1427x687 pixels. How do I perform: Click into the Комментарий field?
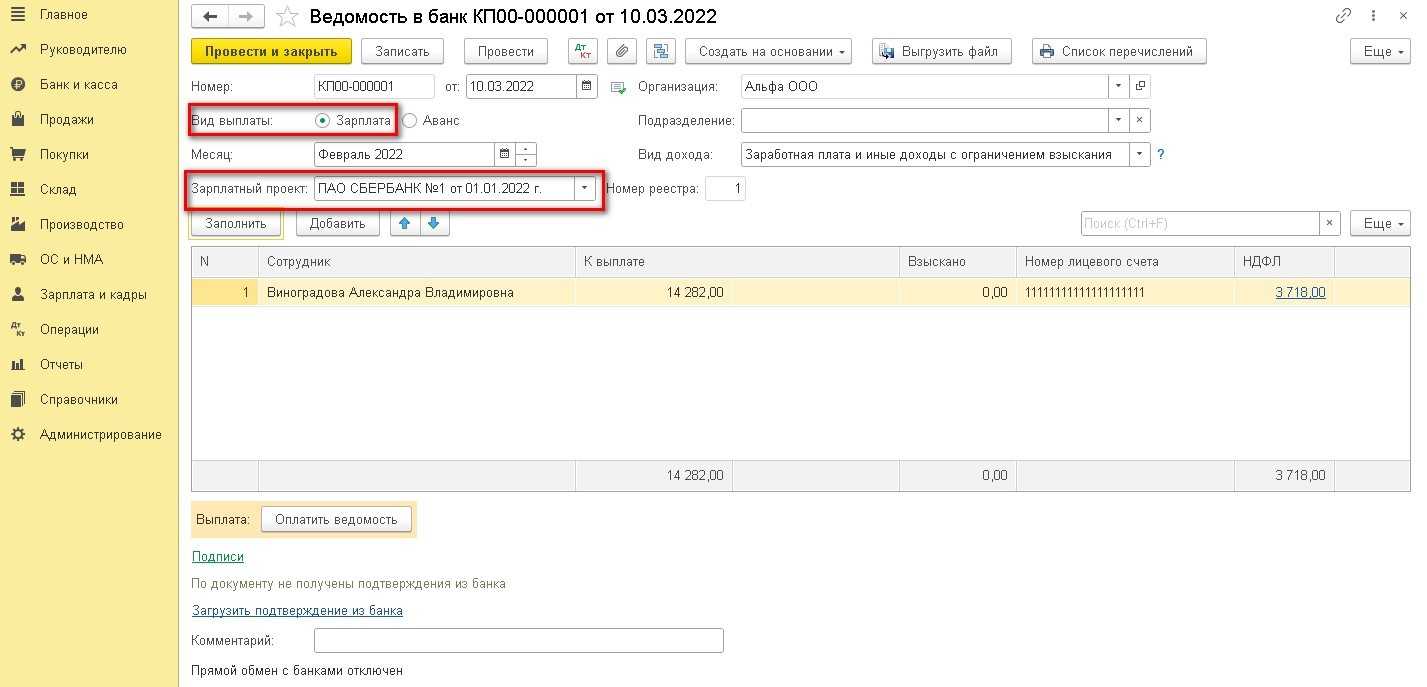[518, 641]
